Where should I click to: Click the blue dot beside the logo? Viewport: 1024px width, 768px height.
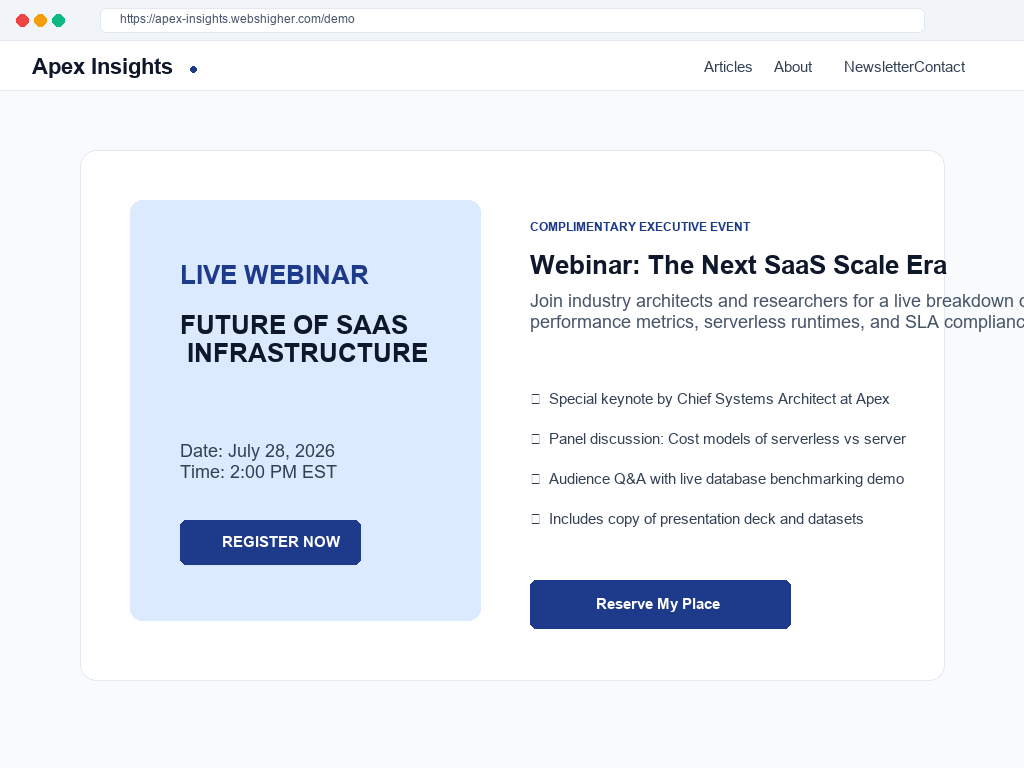tap(193, 69)
